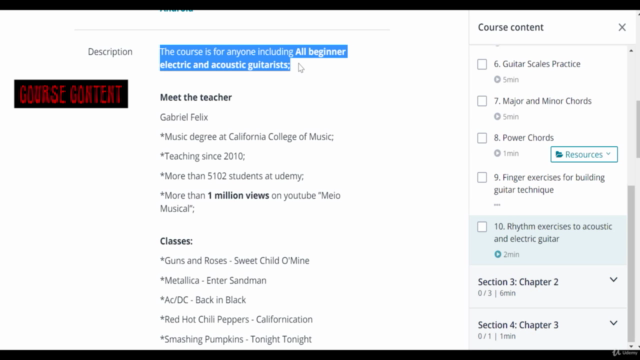
Task: Open the Resources dropdown
Action: 584,154
